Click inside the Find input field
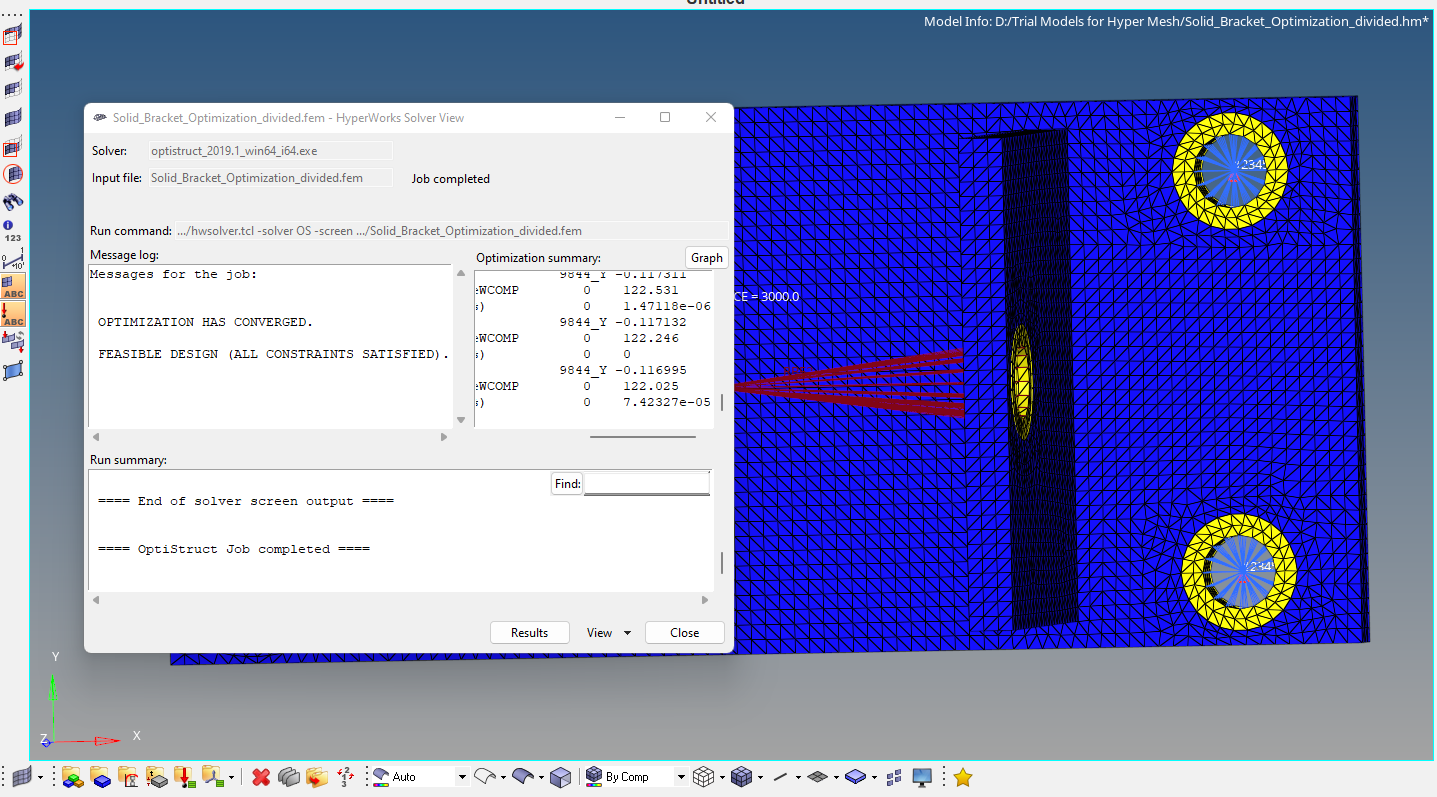Viewport: 1437px width, 797px height. [645, 483]
